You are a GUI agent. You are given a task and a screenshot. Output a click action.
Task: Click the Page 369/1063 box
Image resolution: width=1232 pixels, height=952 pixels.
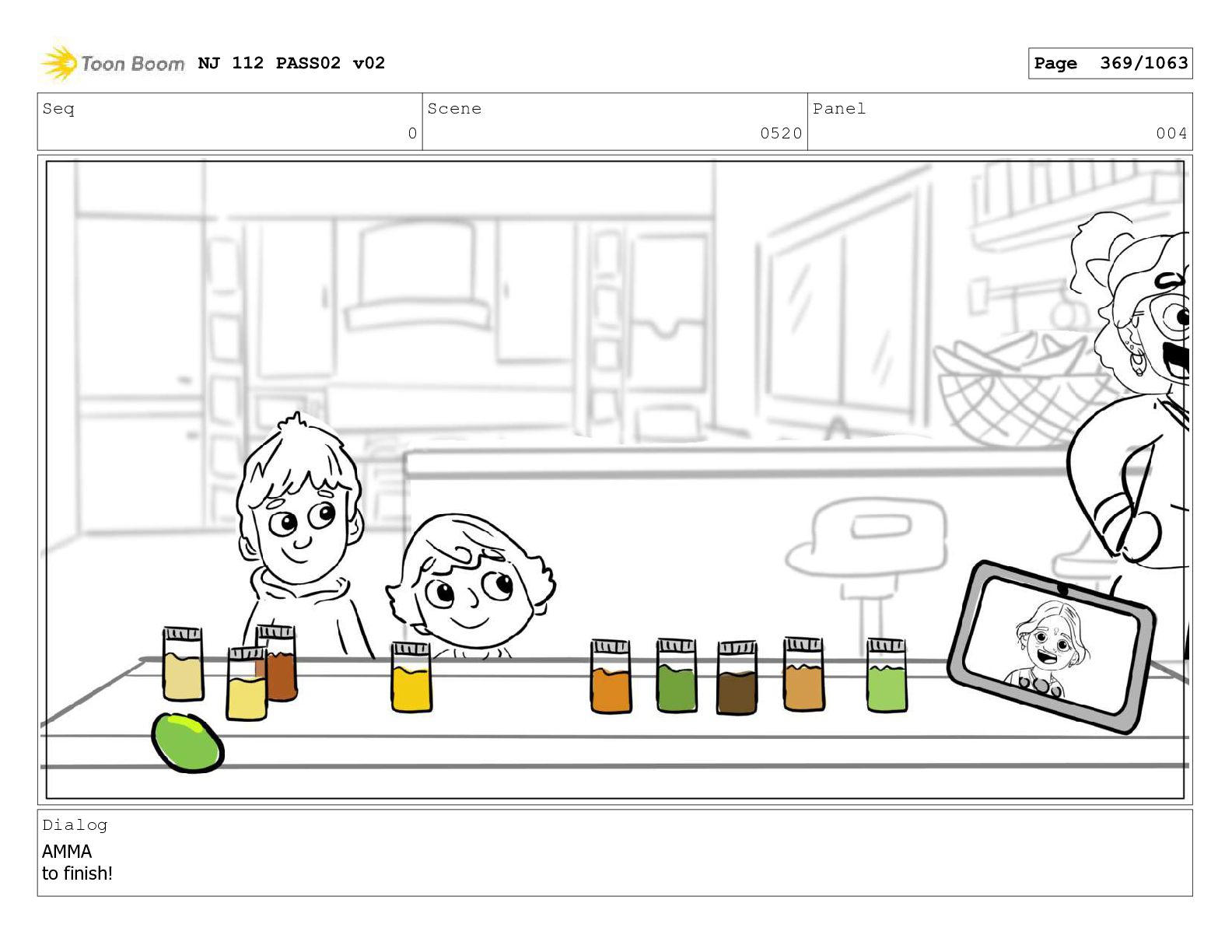click(x=1110, y=63)
